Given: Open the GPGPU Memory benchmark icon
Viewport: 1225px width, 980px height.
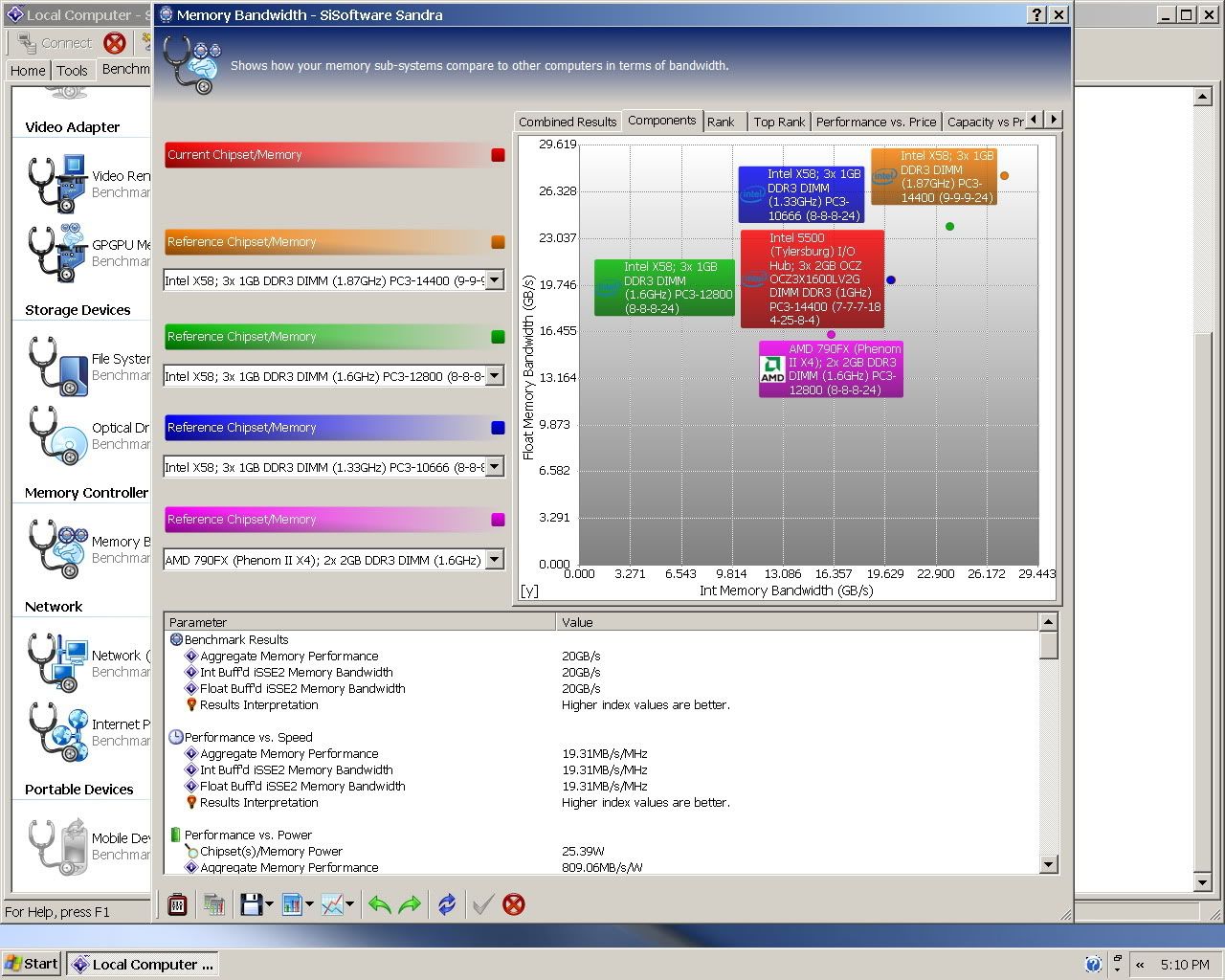Looking at the screenshot, I should tap(56, 252).
